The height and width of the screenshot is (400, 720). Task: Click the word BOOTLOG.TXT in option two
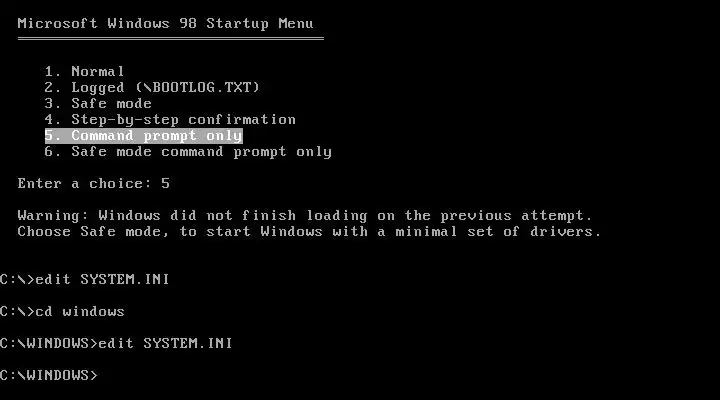[x=202, y=87]
